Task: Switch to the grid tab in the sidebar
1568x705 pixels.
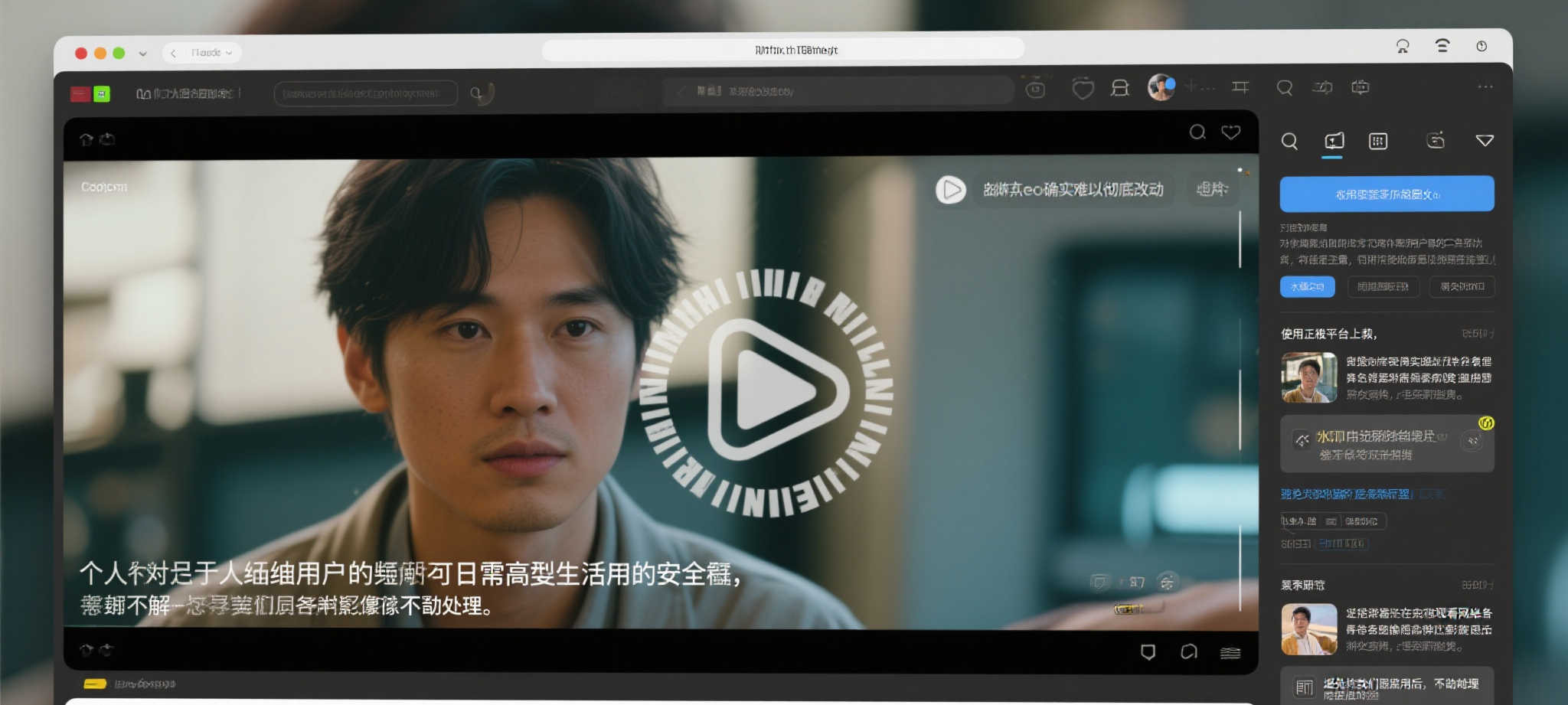Action: [1377, 141]
